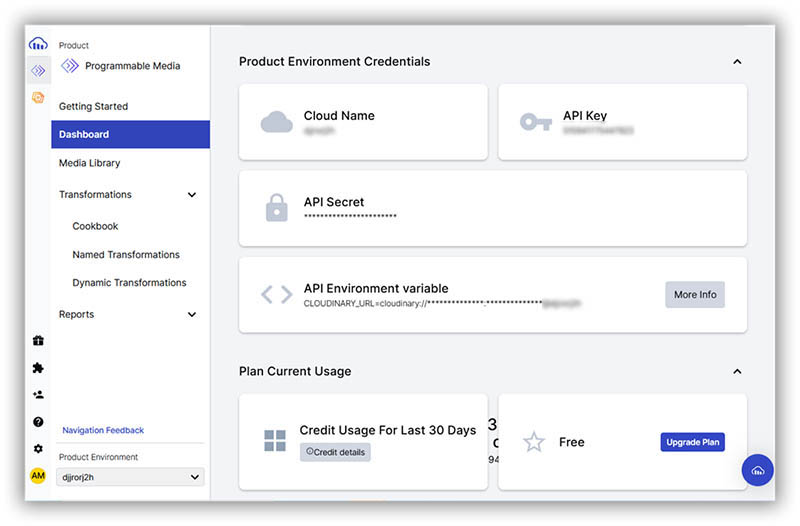Click the API Environment variable label
800x526 pixels.
pos(376,288)
